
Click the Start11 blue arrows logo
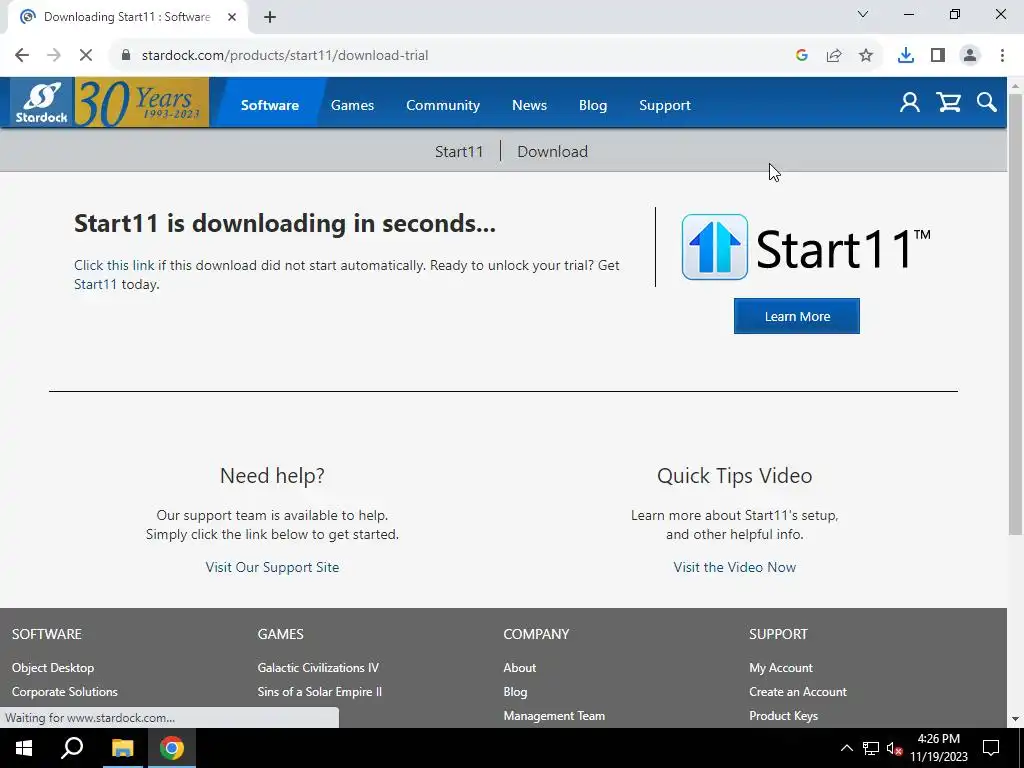coord(714,247)
